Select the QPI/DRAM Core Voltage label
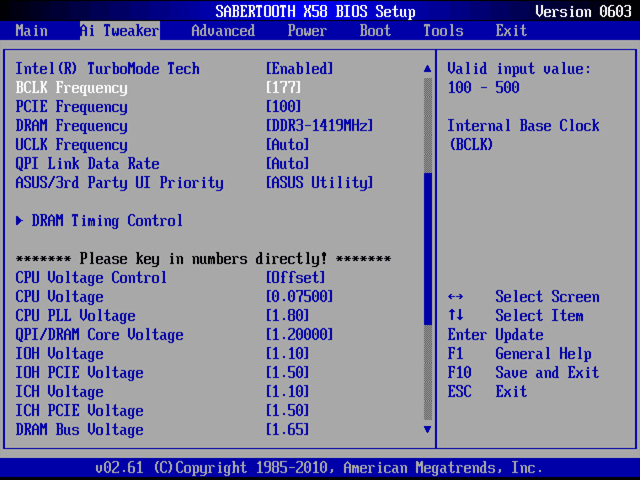Screen dimensions: 640x480 click(99, 335)
